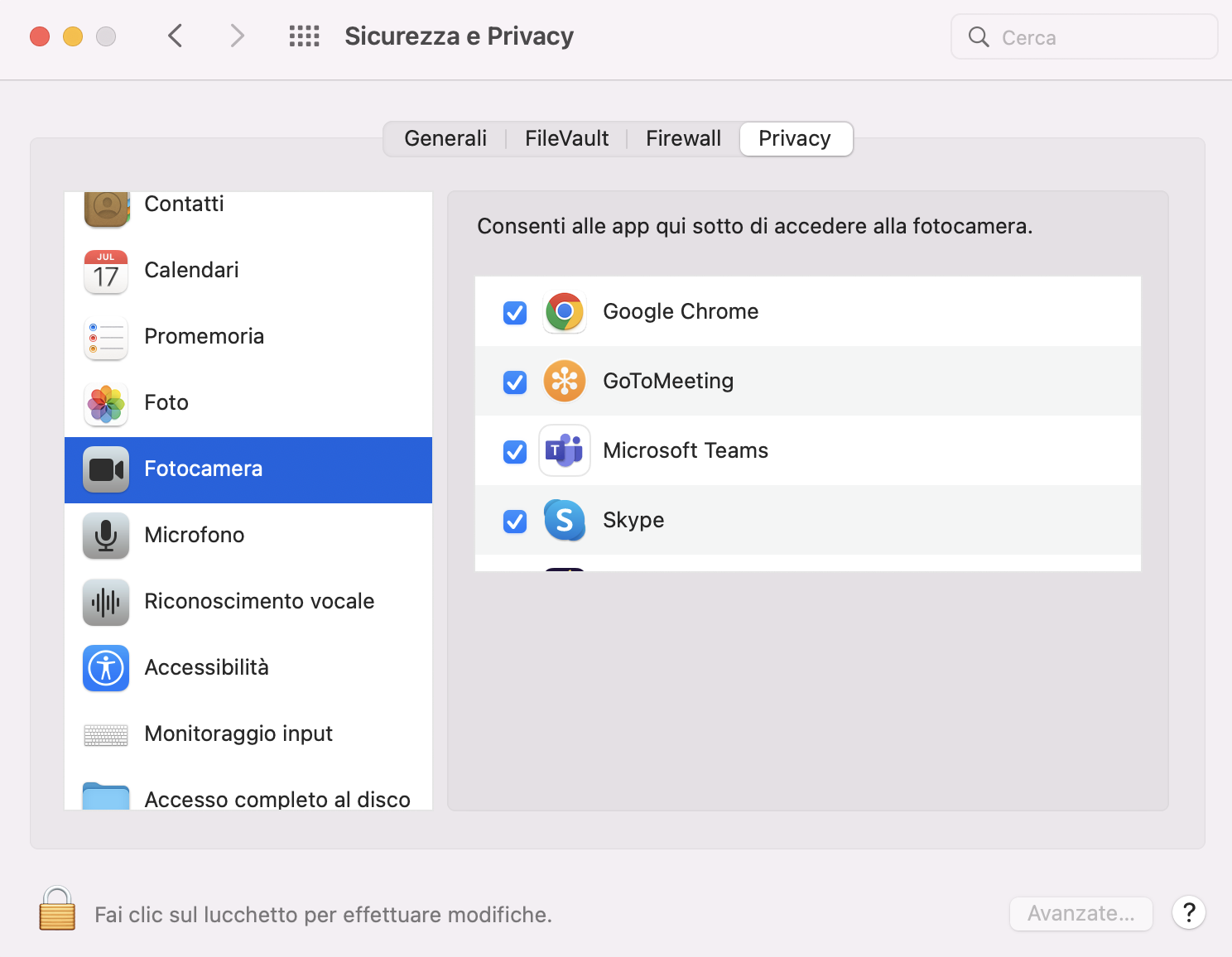Open the show-all preferences grid
Viewport: 1232px width, 957px height.
[x=304, y=36]
